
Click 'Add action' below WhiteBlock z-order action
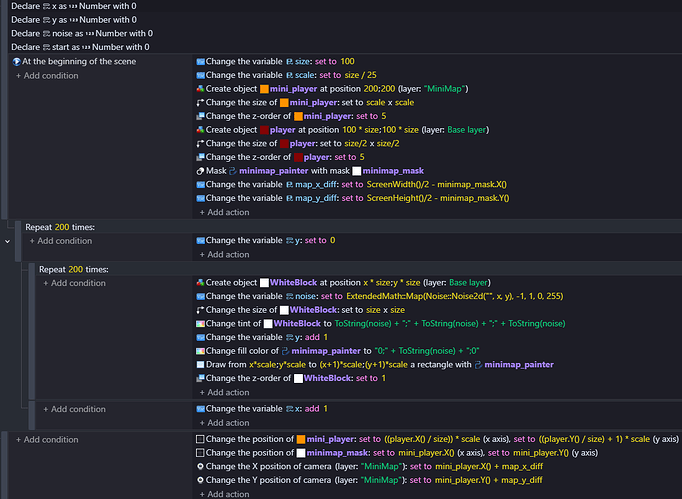(224, 392)
